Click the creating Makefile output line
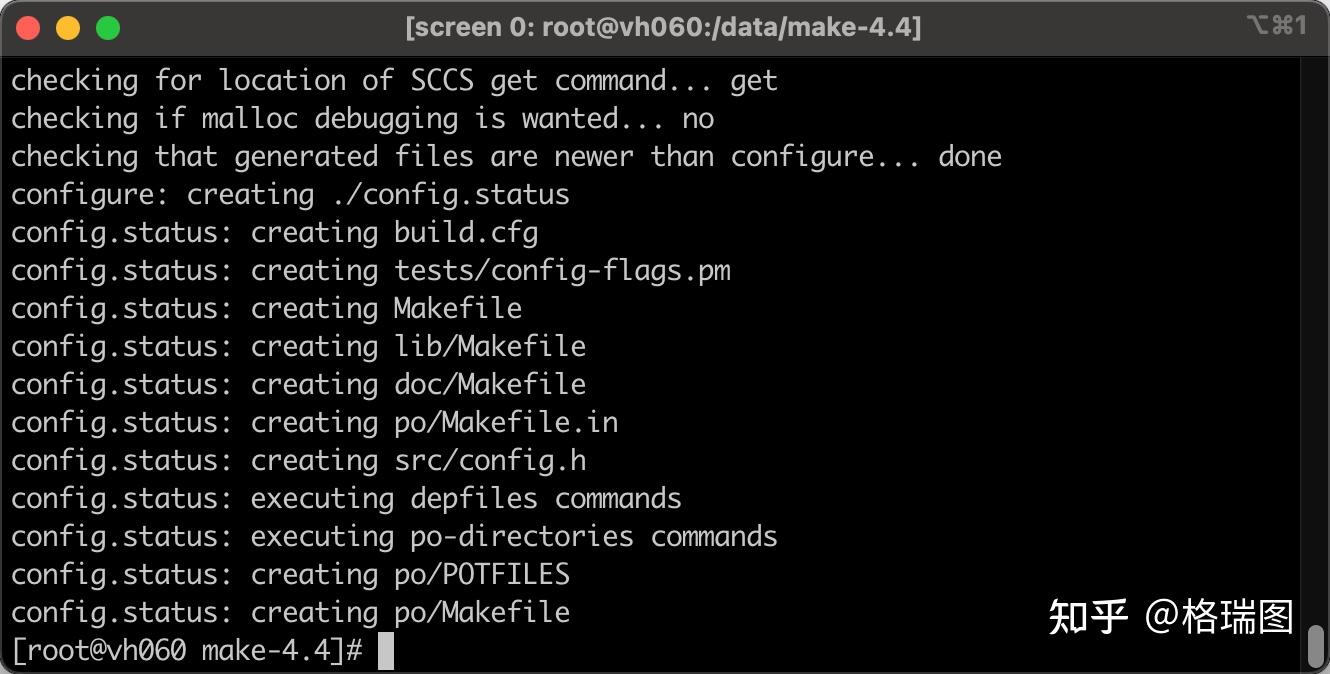The image size is (1330, 674). 265,308
